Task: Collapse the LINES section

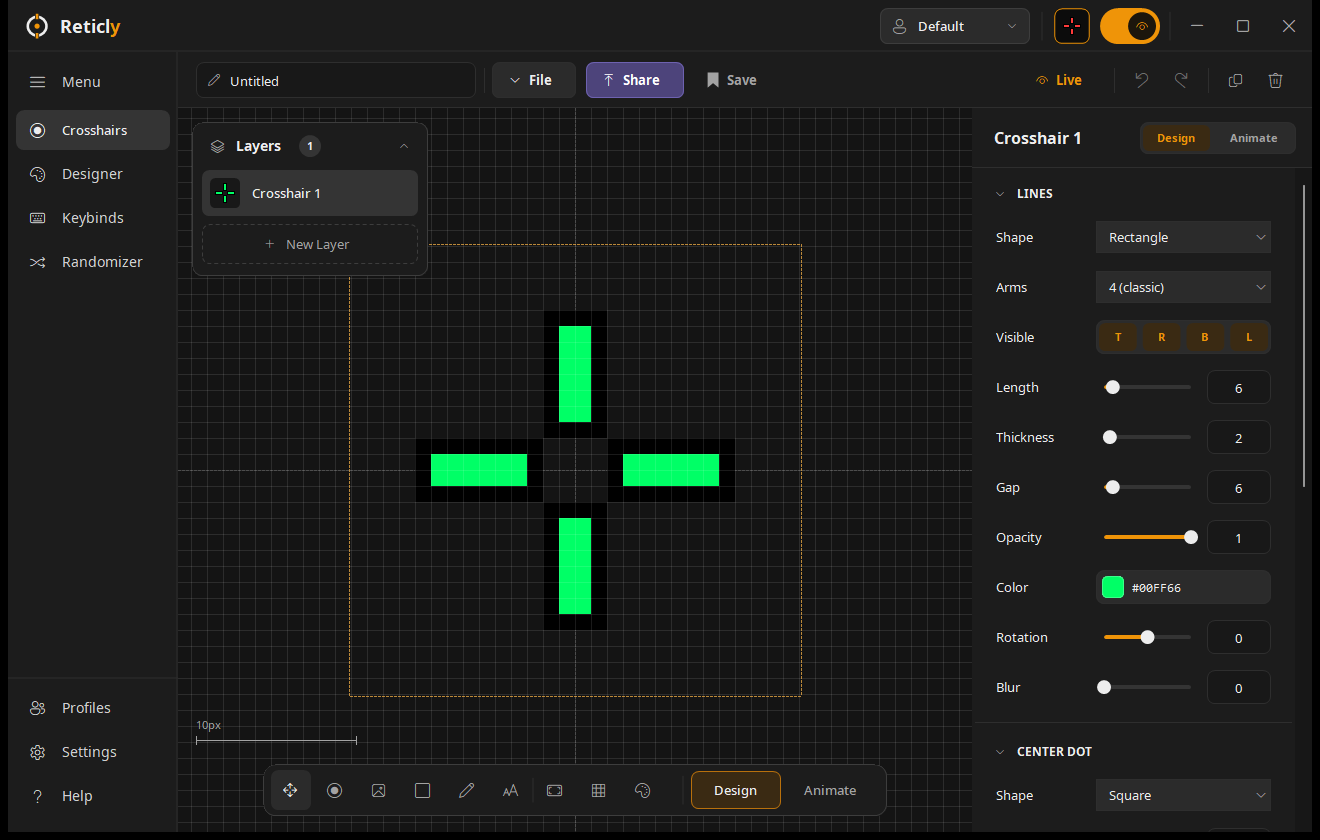Action: tap(1001, 193)
